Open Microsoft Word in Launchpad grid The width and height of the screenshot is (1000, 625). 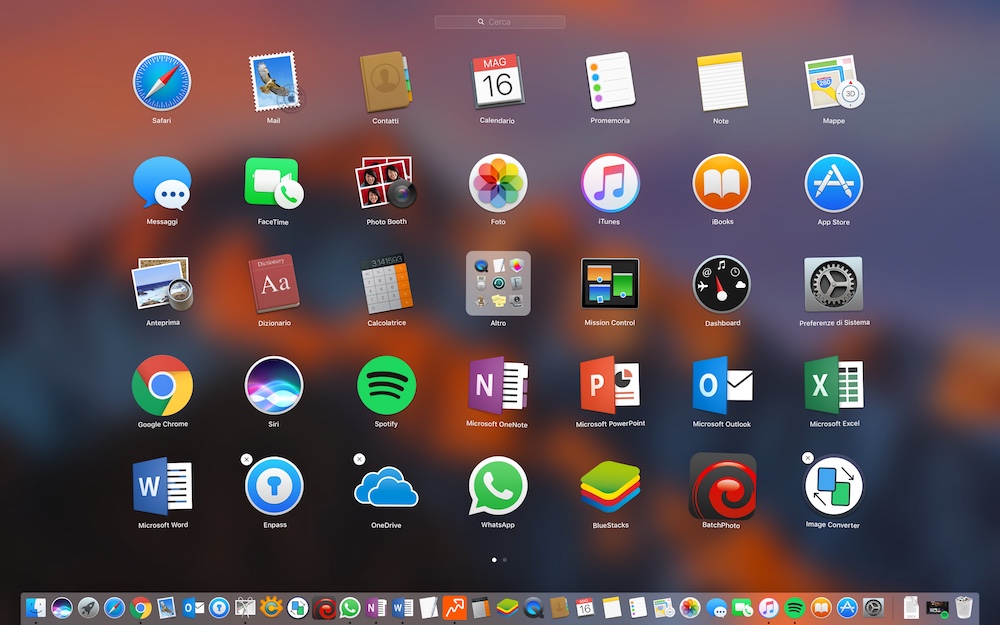[162, 487]
